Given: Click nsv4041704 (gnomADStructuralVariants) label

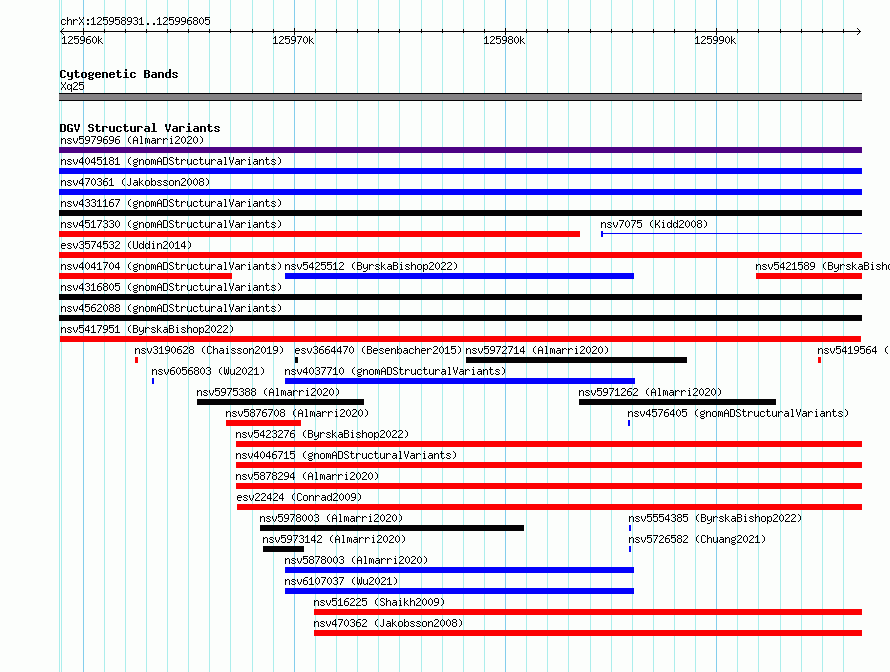Looking at the screenshot, I should tap(171, 266).
